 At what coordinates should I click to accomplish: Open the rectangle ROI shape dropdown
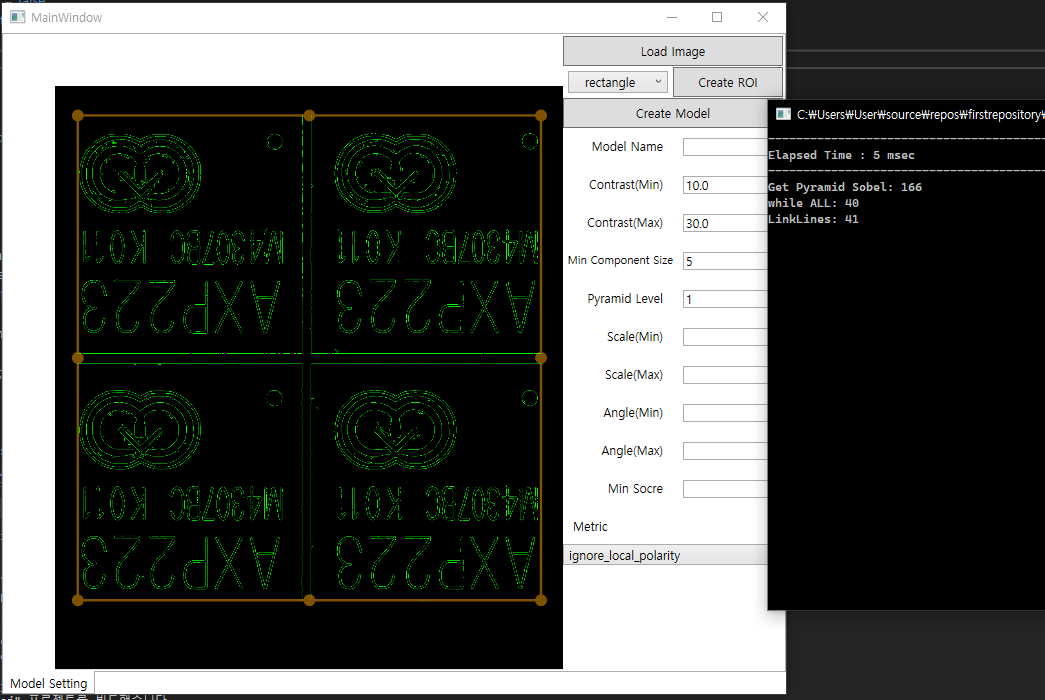pyautogui.click(x=617, y=82)
